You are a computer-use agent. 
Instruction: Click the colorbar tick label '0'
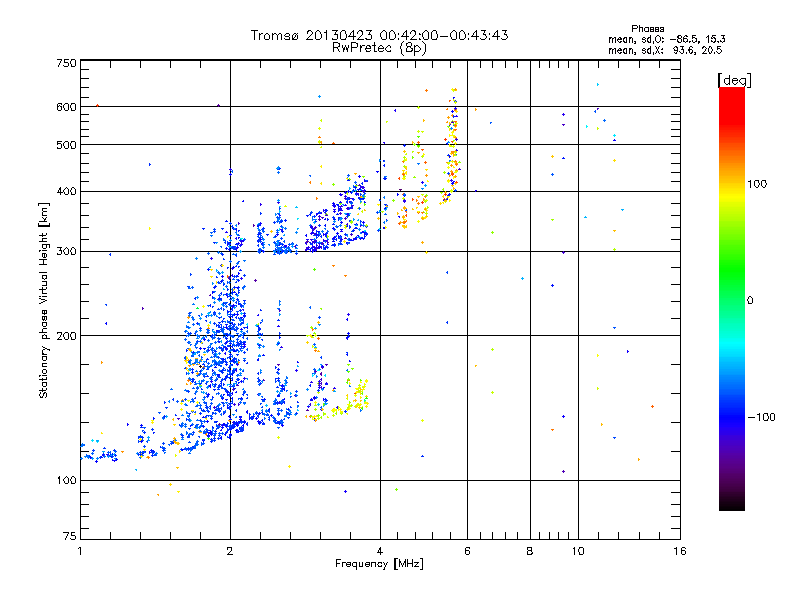pos(750,301)
